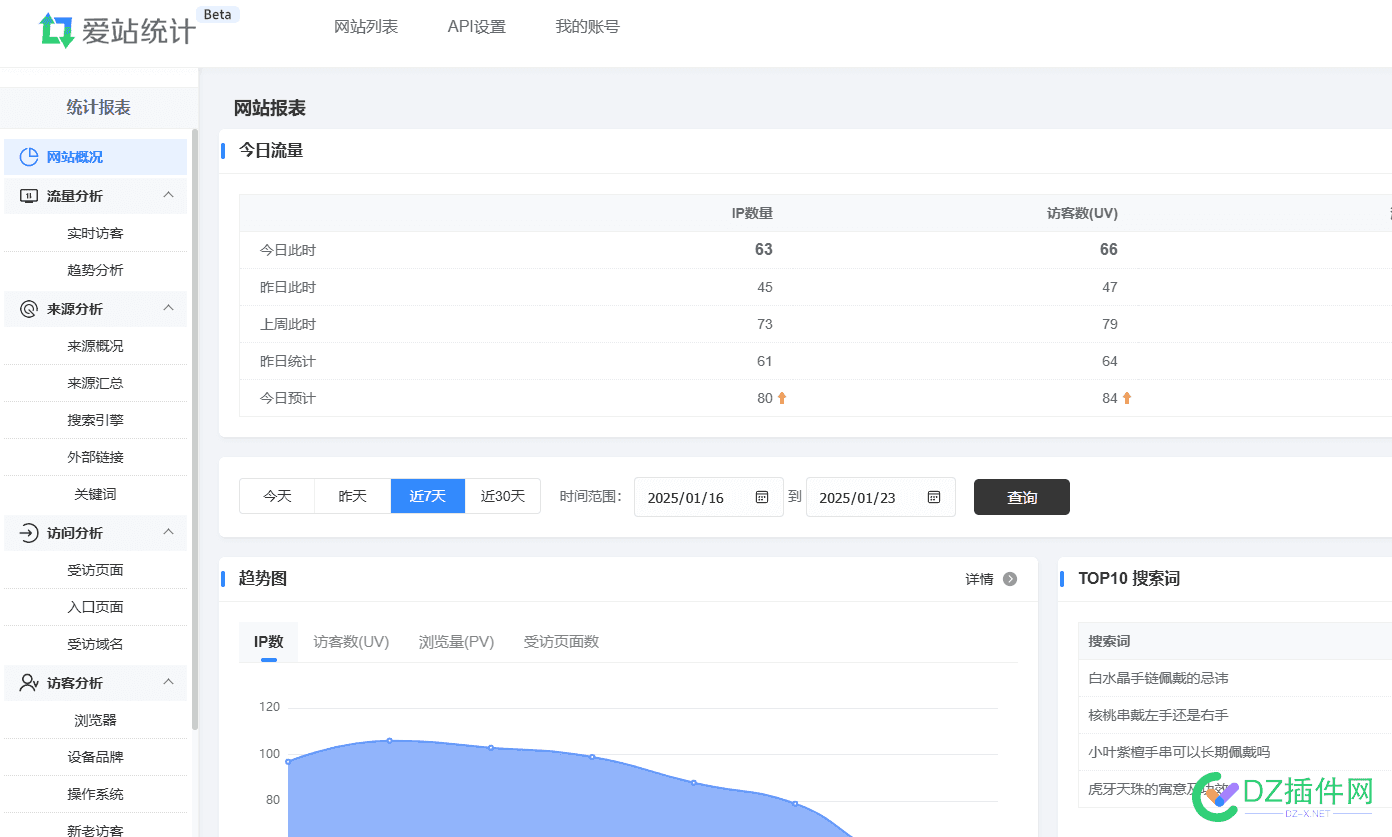Open 入口页面 in the sidebar
The height and width of the screenshot is (837, 1392).
[95, 607]
